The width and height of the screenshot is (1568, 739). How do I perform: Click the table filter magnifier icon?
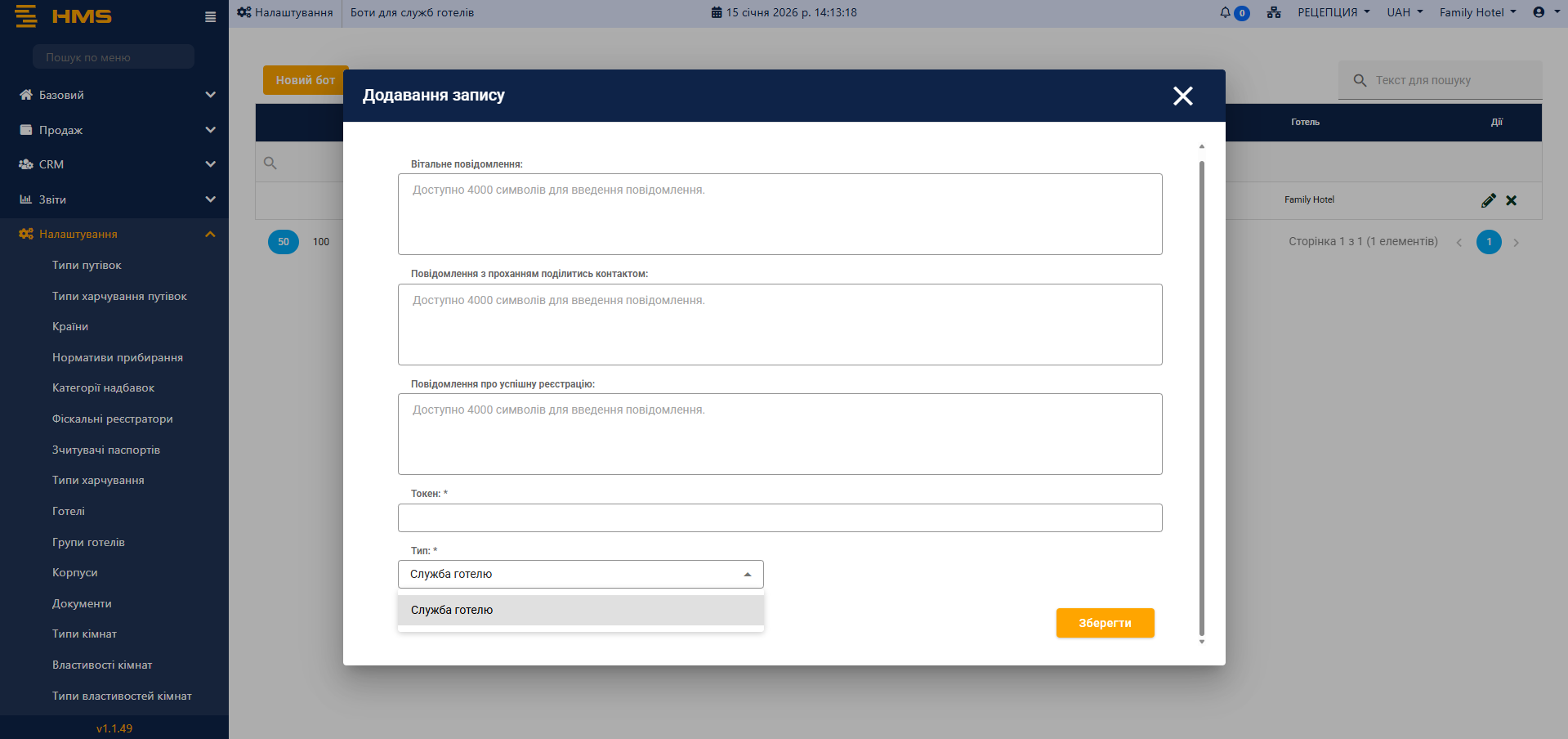pyautogui.click(x=270, y=163)
